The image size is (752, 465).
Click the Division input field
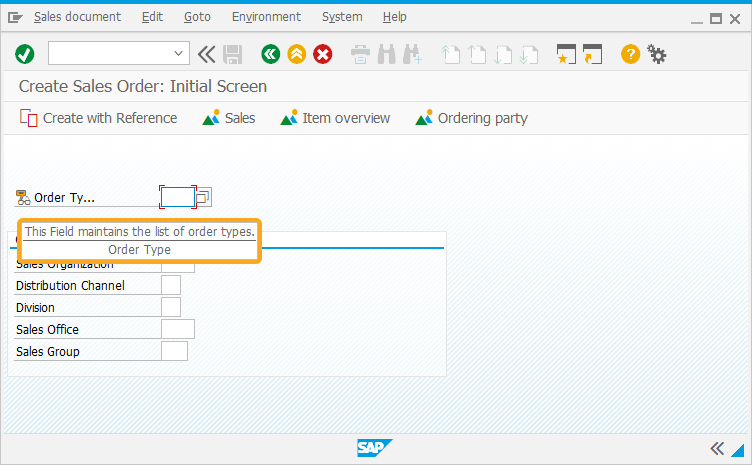coord(171,307)
